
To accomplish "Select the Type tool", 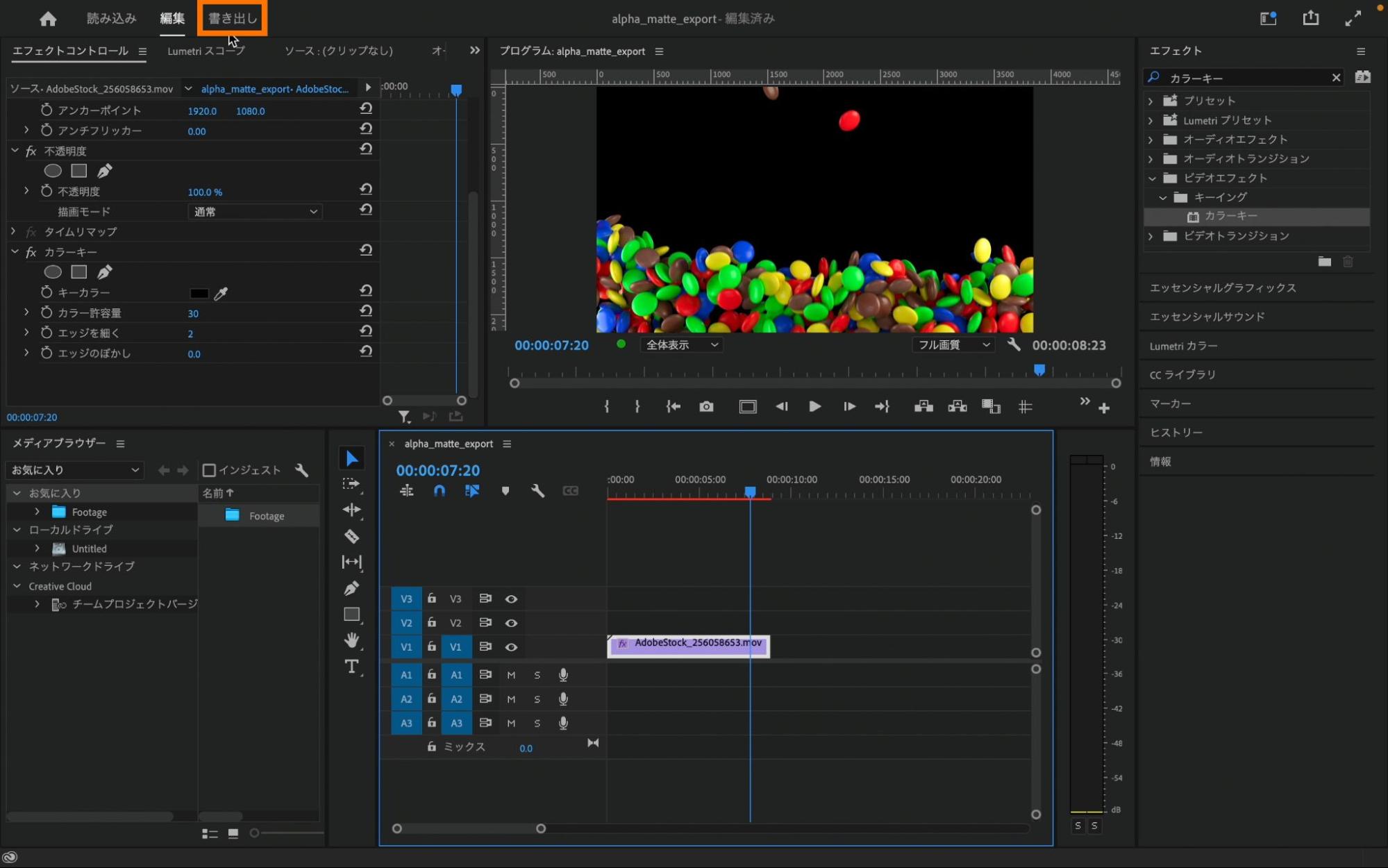I will (x=351, y=667).
